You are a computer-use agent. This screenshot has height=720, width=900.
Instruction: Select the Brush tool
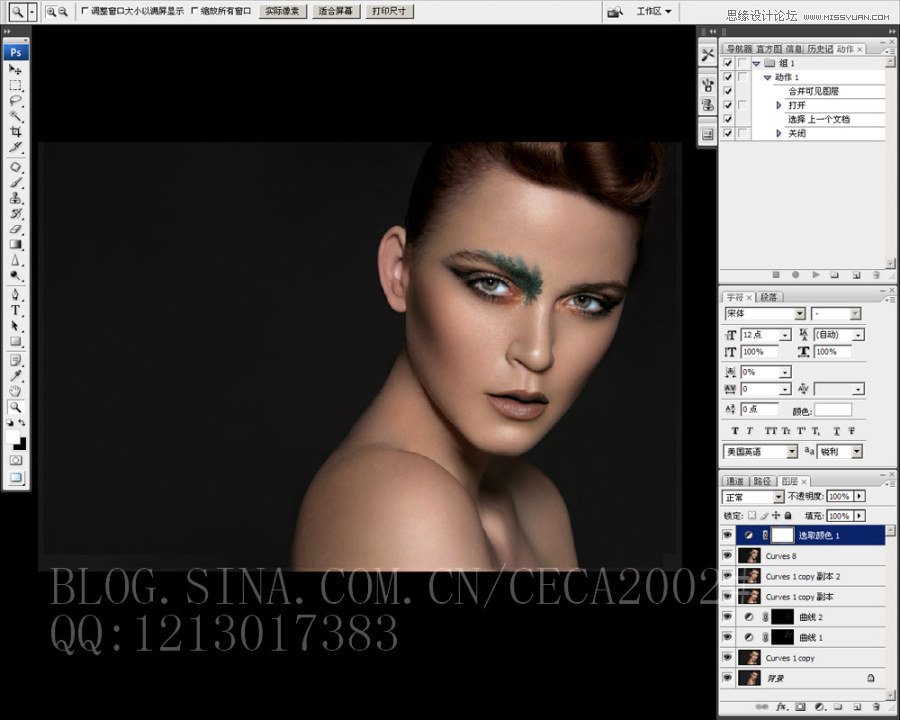[15, 183]
